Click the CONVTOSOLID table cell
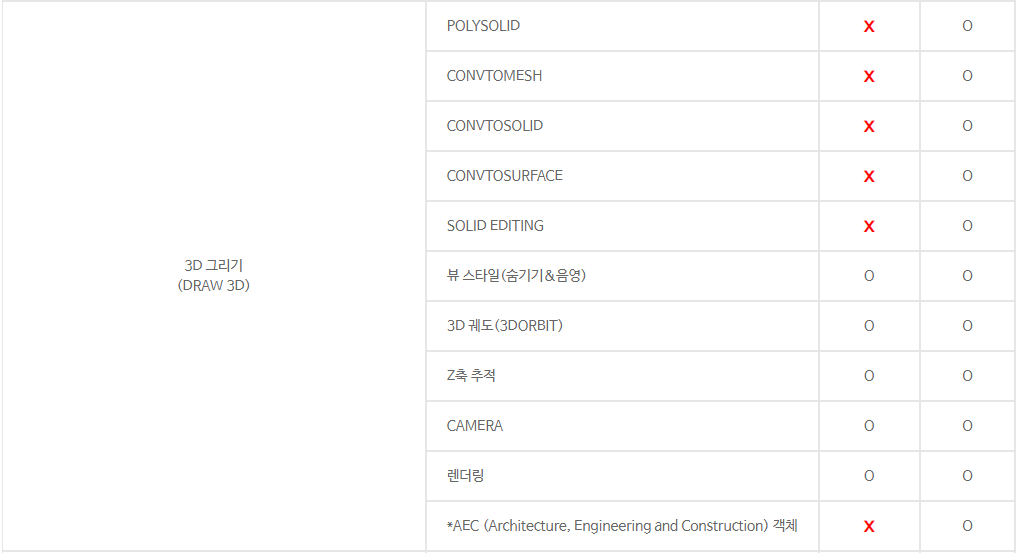Viewport: 1016px width, 553px height. pyautogui.click(x=622, y=126)
